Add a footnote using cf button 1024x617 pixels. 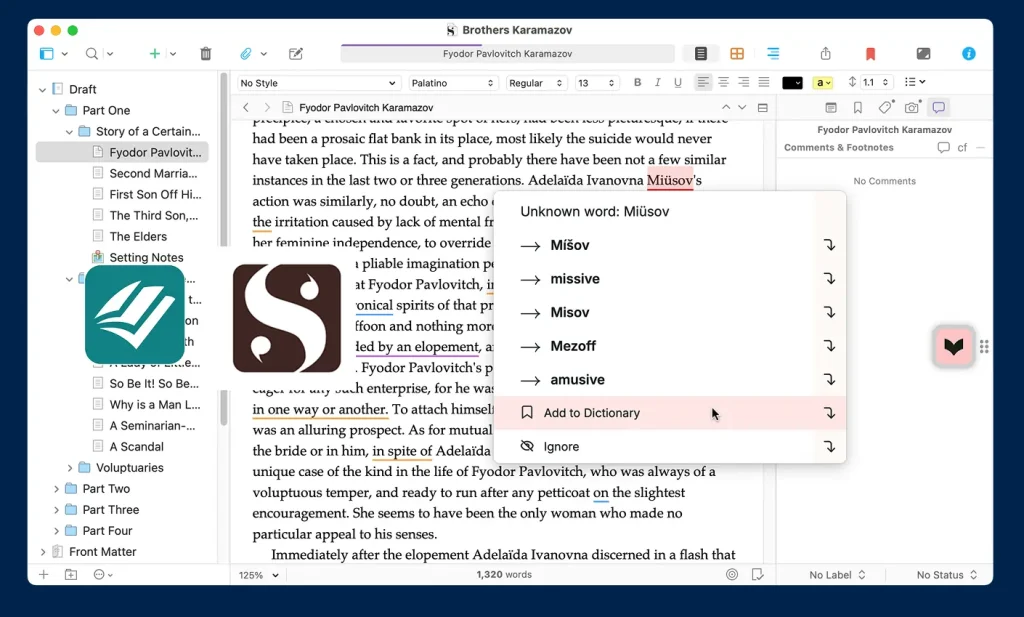pyautogui.click(x=962, y=148)
